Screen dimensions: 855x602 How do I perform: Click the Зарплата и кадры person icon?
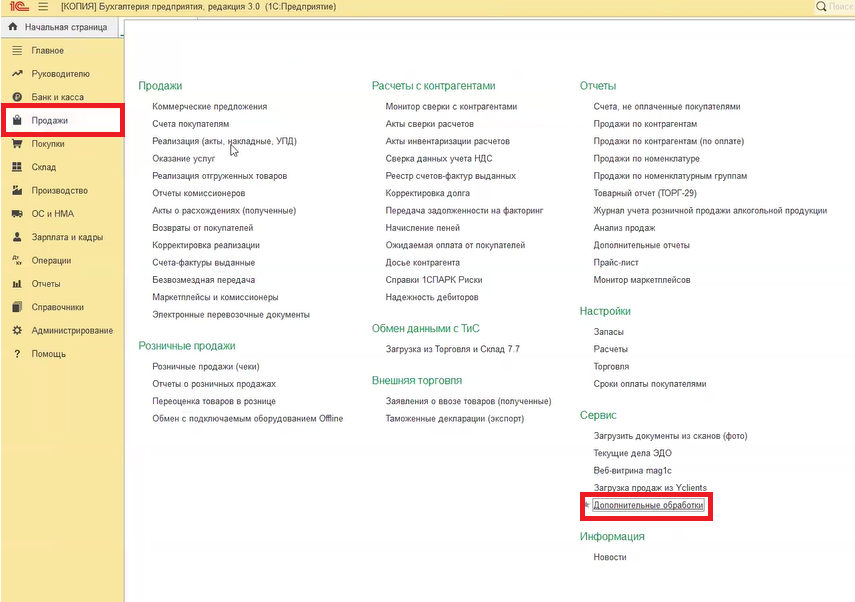[17, 237]
